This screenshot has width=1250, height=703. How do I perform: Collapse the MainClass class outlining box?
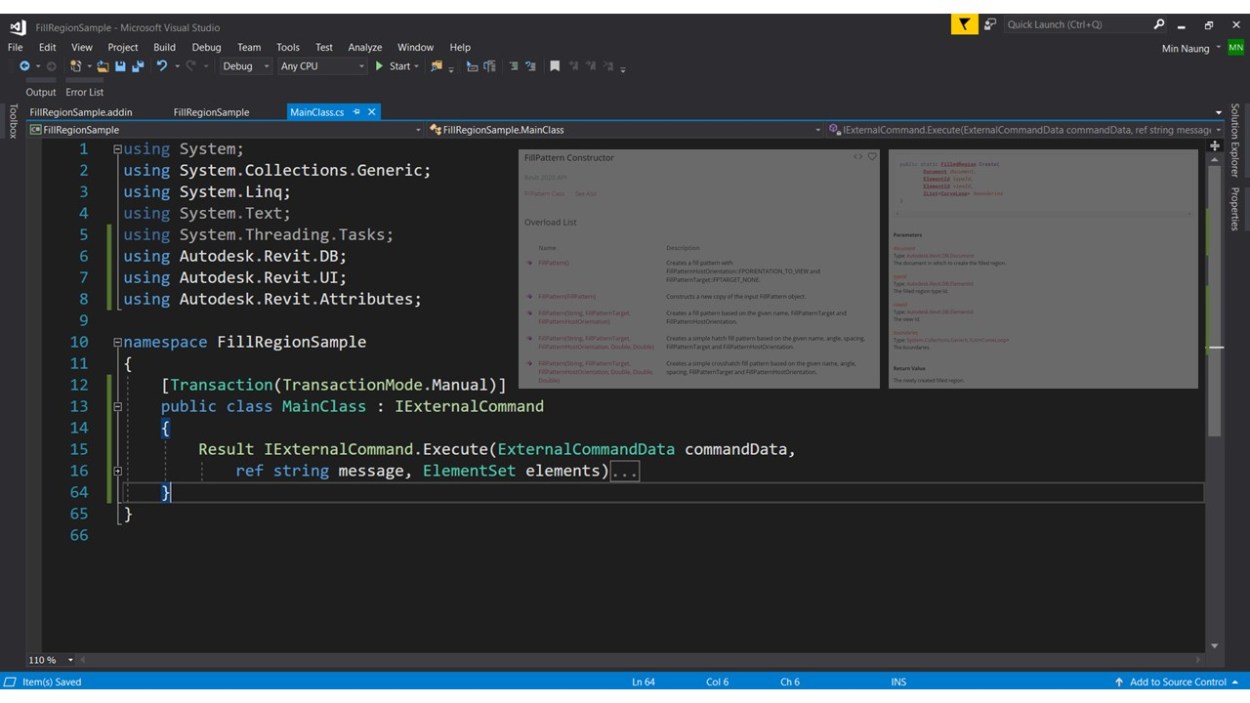tap(117, 407)
